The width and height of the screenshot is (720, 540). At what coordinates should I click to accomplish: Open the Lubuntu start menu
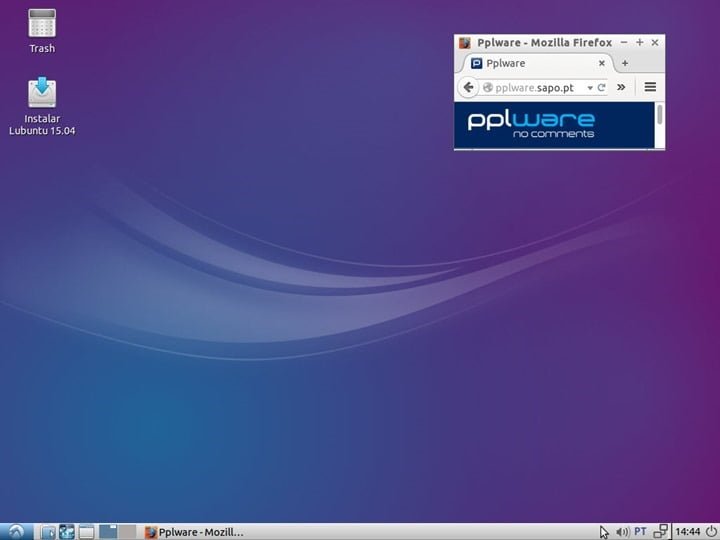tap(15, 531)
